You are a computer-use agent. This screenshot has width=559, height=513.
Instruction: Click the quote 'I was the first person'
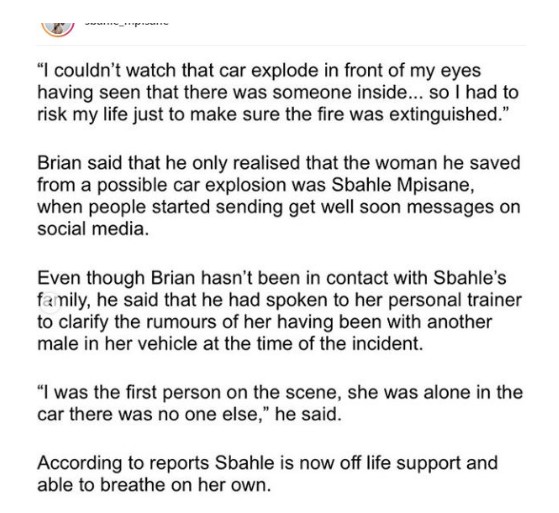[x=280, y=403]
